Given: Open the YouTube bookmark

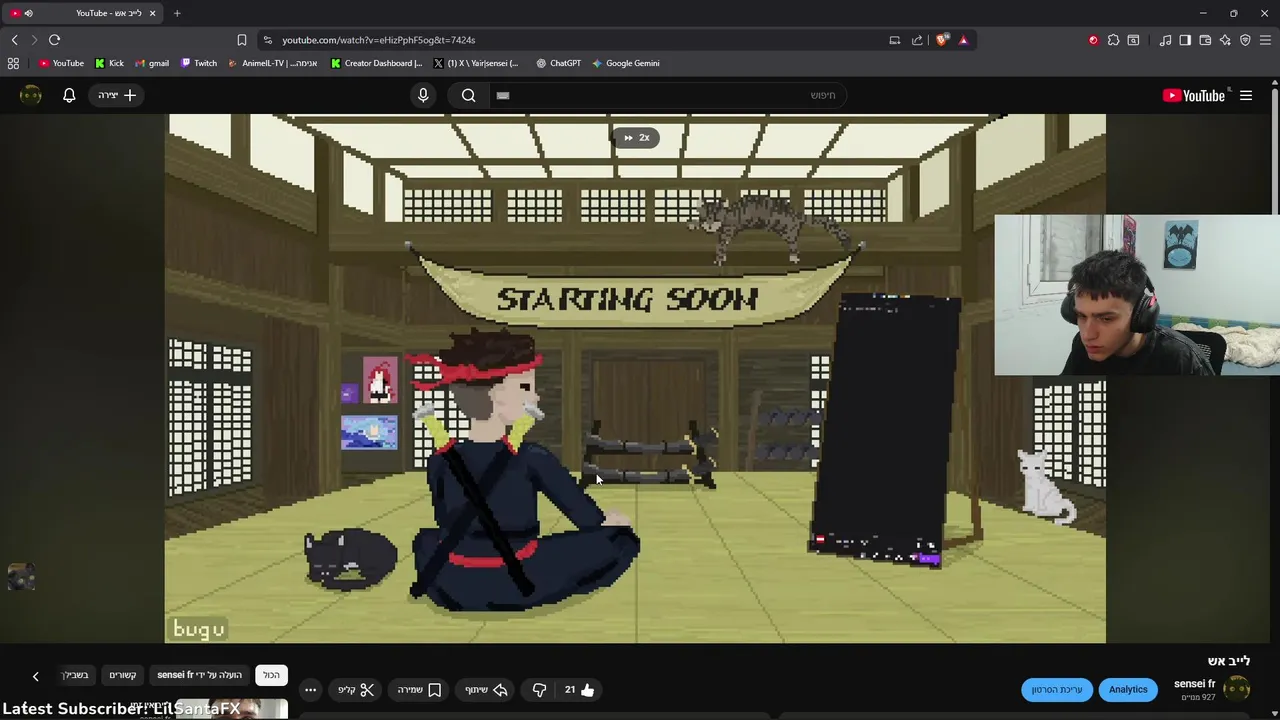Looking at the screenshot, I should click(x=61, y=63).
